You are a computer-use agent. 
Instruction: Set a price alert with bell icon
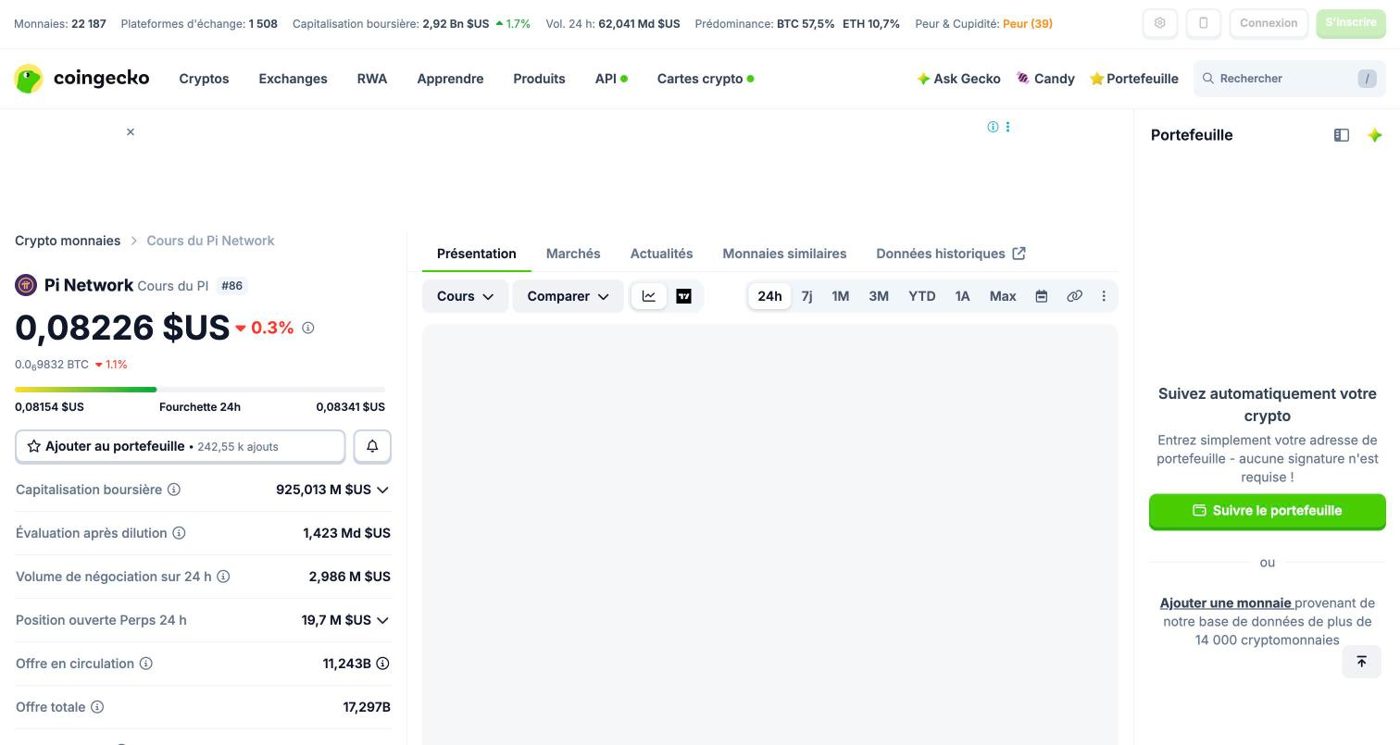(372, 446)
